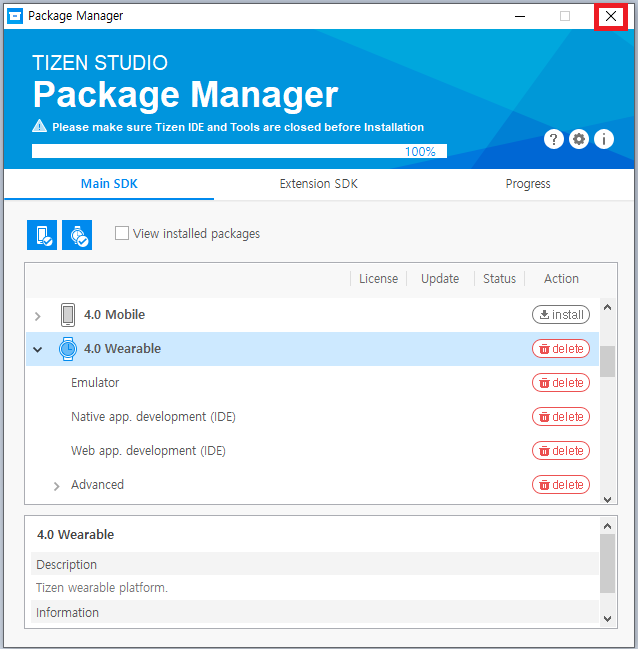Delete the Advanced package group
The width and height of the screenshot is (638, 649).
561,485
